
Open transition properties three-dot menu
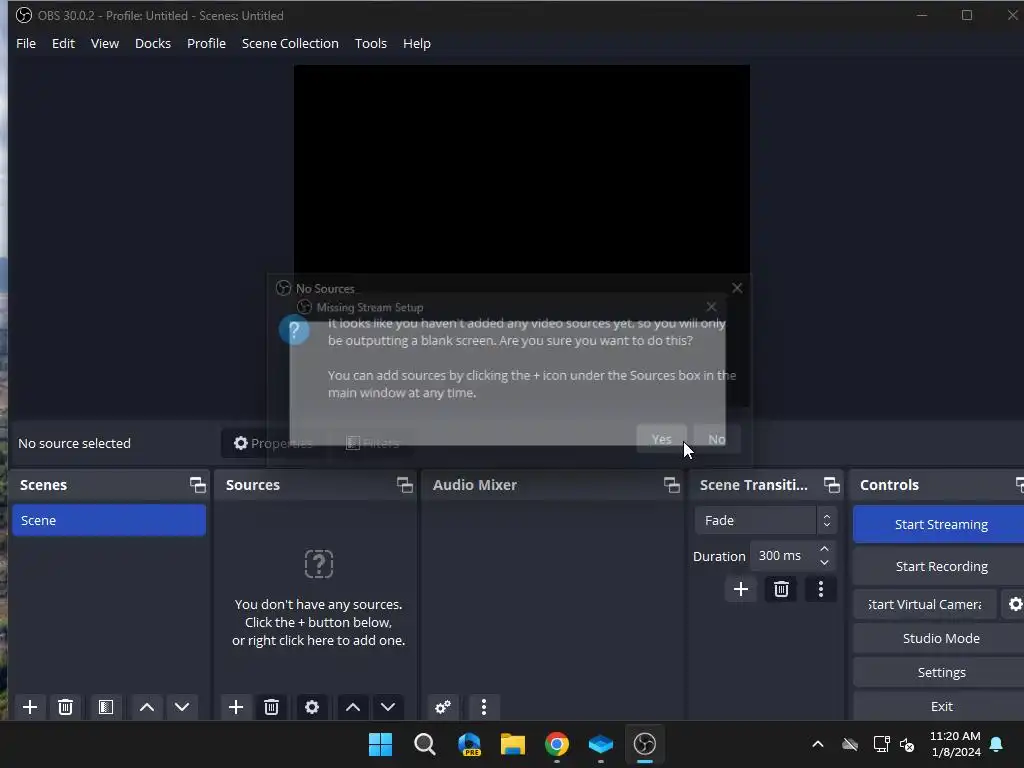[821, 589]
